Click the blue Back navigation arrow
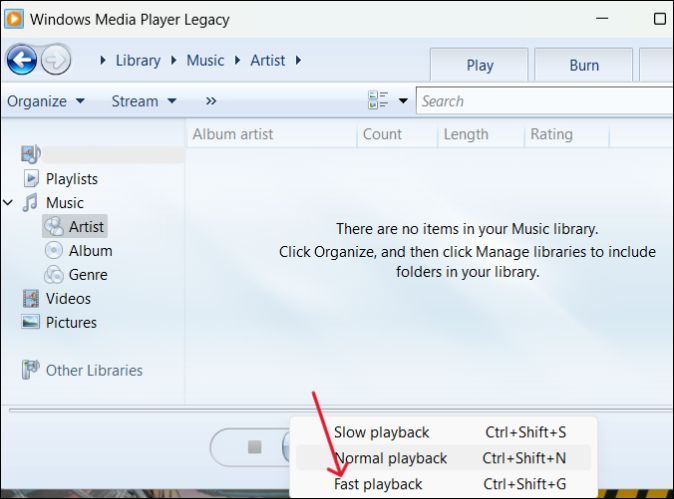Viewport: 674px width, 499px height. pos(22,60)
